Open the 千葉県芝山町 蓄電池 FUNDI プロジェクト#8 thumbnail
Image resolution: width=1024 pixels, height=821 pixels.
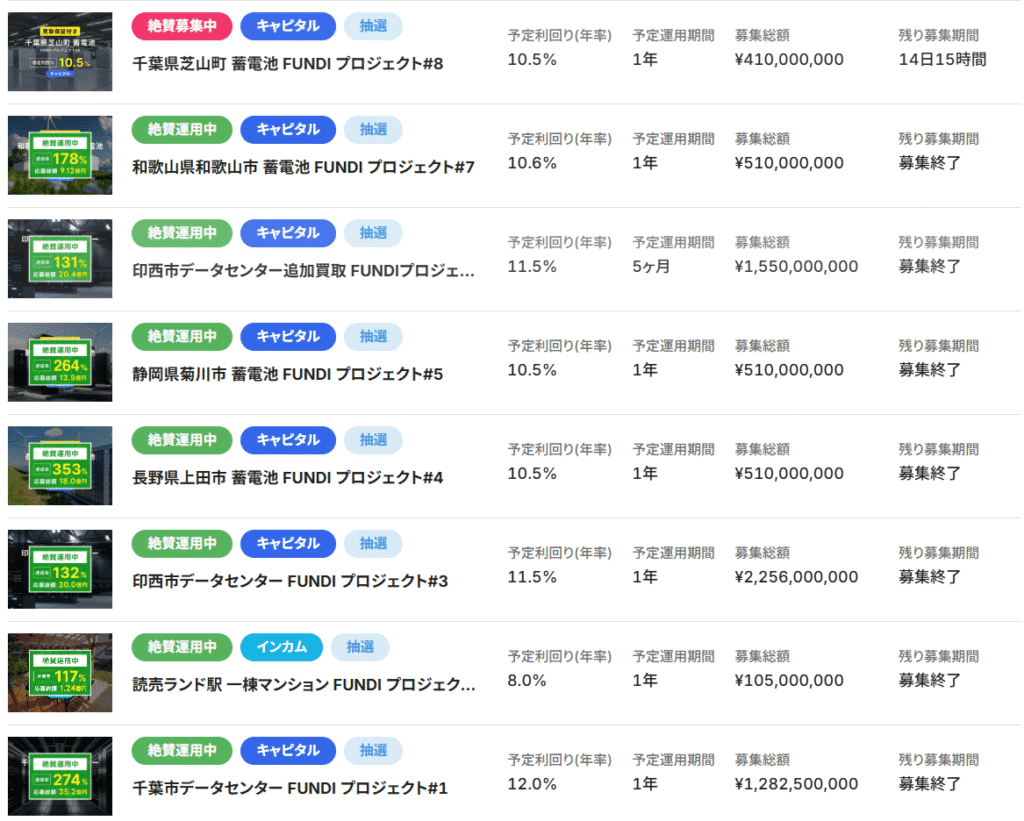click(x=60, y=52)
